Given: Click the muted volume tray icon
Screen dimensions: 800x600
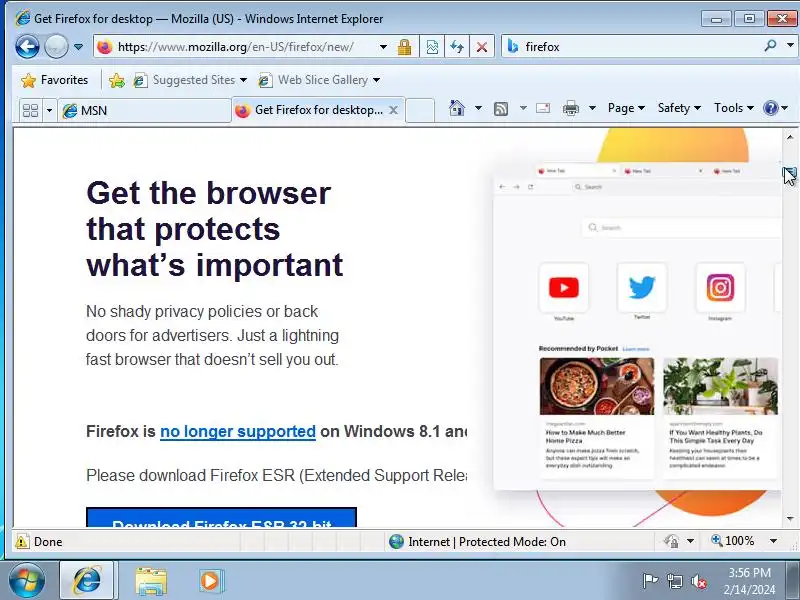Looking at the screenshot, I should point(698,581).
